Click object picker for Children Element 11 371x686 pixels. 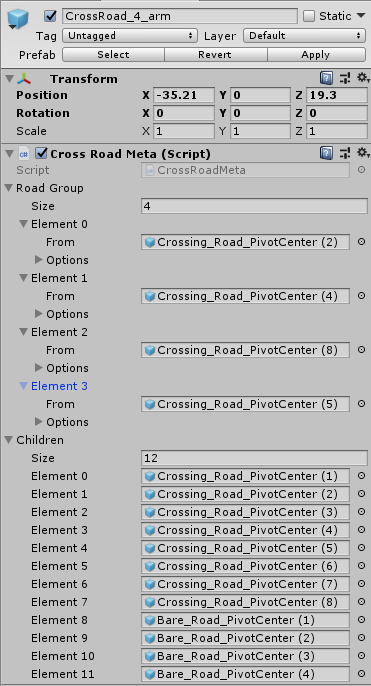coord(361,674)
